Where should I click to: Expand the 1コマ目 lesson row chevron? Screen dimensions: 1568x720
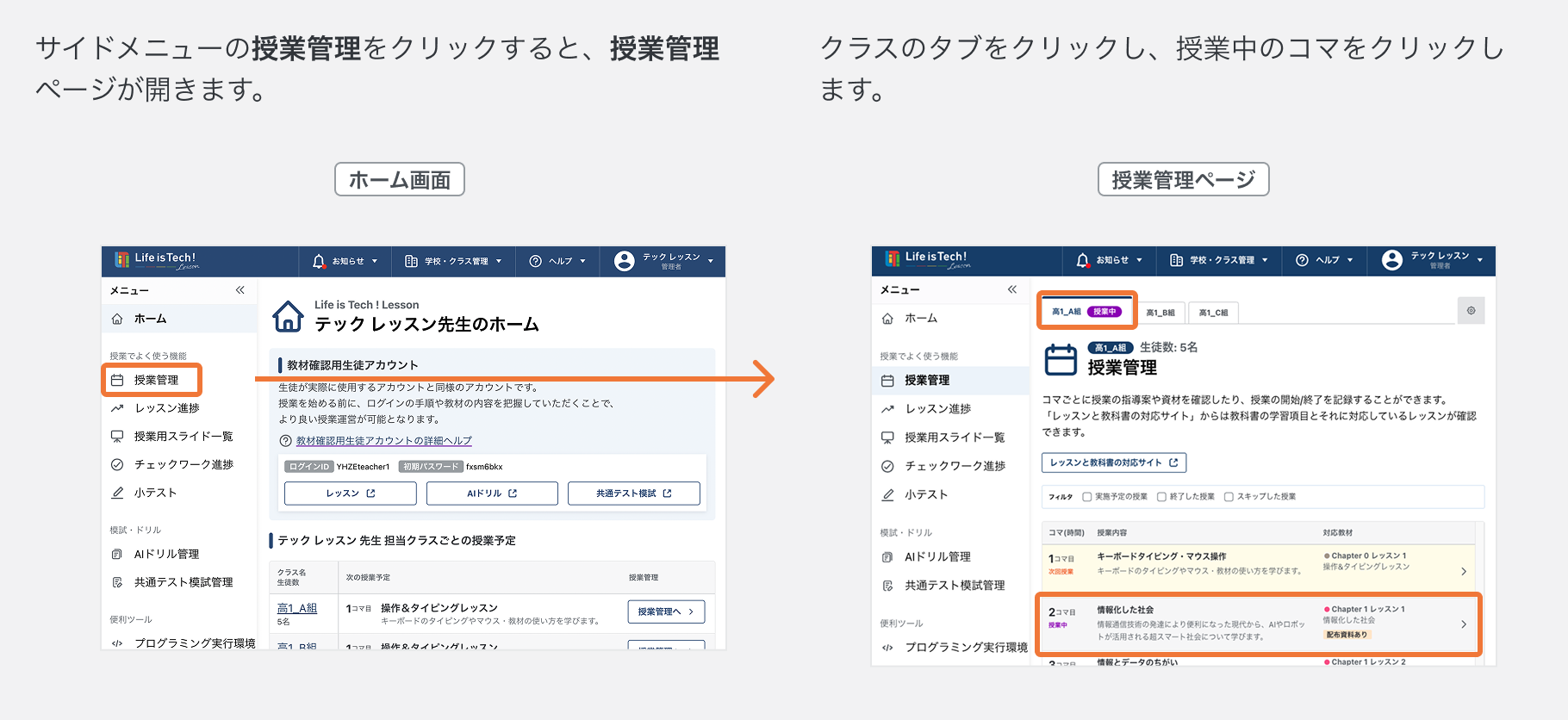(1464, 572)
